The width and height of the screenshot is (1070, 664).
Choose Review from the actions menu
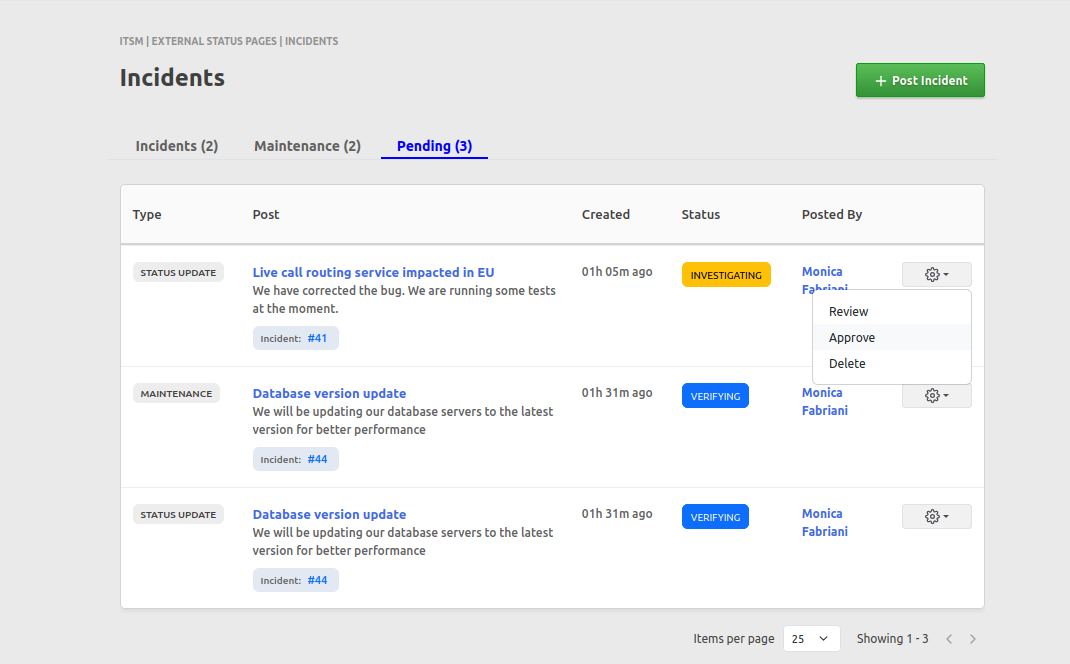point(849,312)
